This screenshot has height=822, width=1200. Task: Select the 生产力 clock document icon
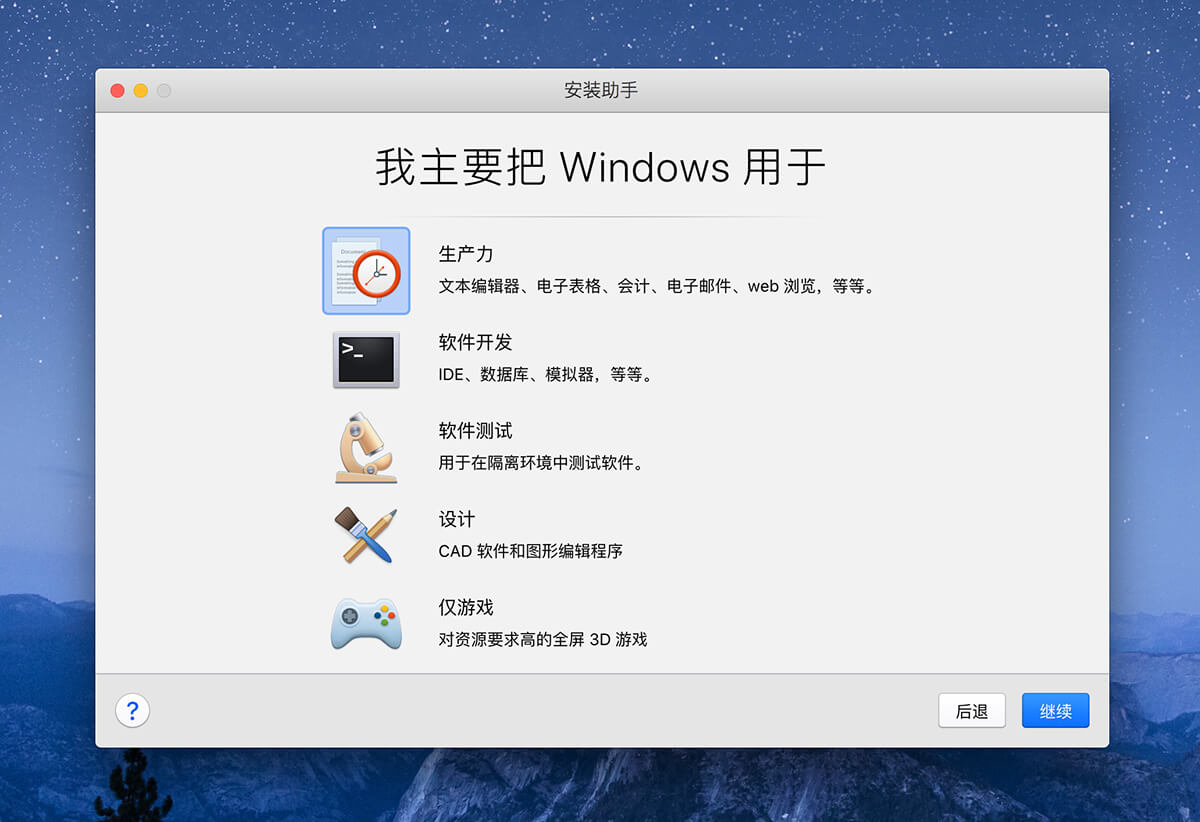pos(366,271)
